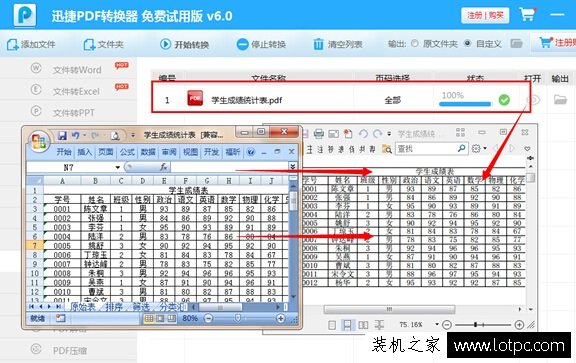Switch to the 排序 sheet tab
Screen dimensions: 576x363
pyautogui.click(x=114, y=307)
